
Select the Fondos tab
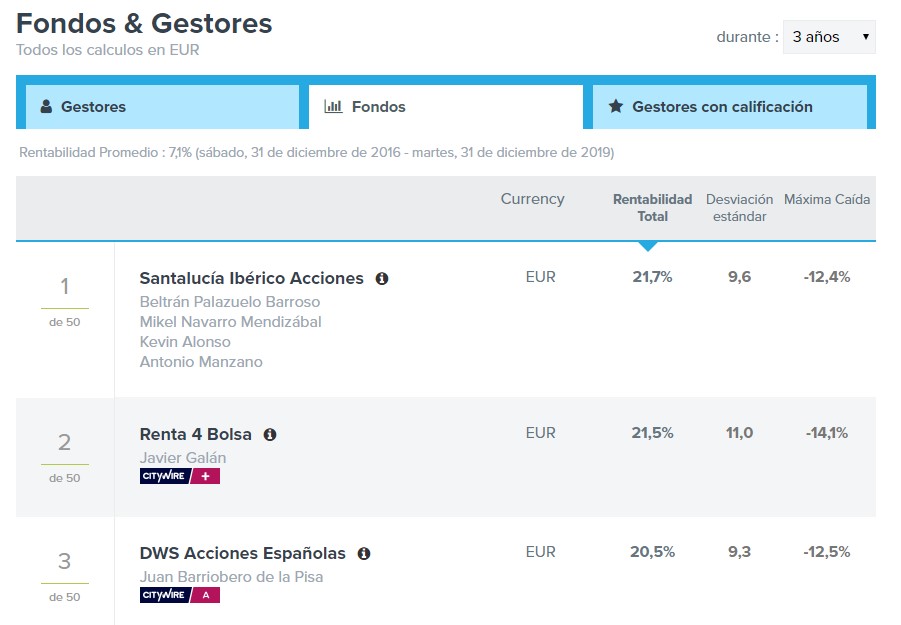coord(446,107)
